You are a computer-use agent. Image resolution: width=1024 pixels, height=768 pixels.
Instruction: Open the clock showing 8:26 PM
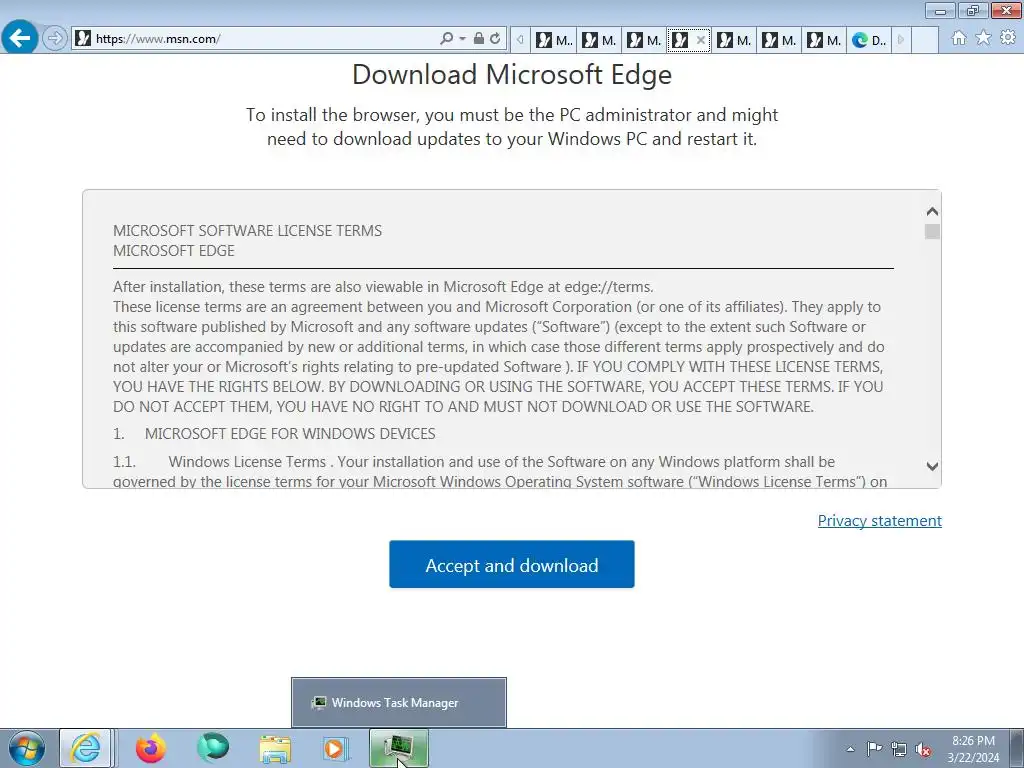click(973, 749)
